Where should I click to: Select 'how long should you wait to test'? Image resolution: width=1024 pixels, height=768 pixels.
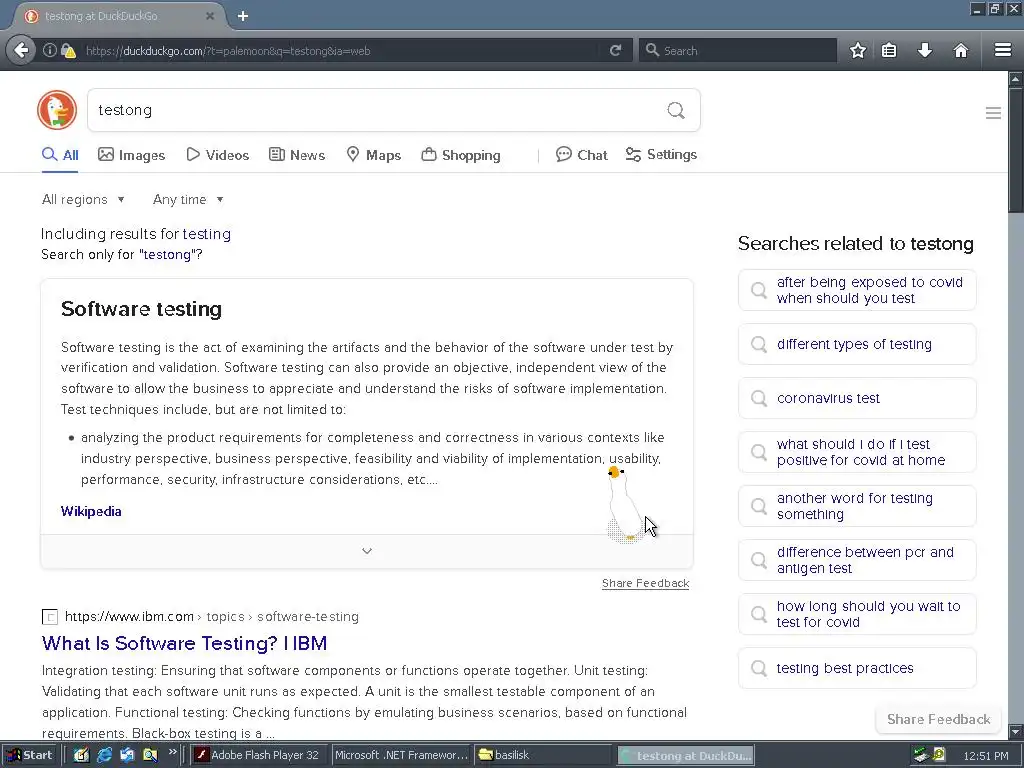coord(857,614)
